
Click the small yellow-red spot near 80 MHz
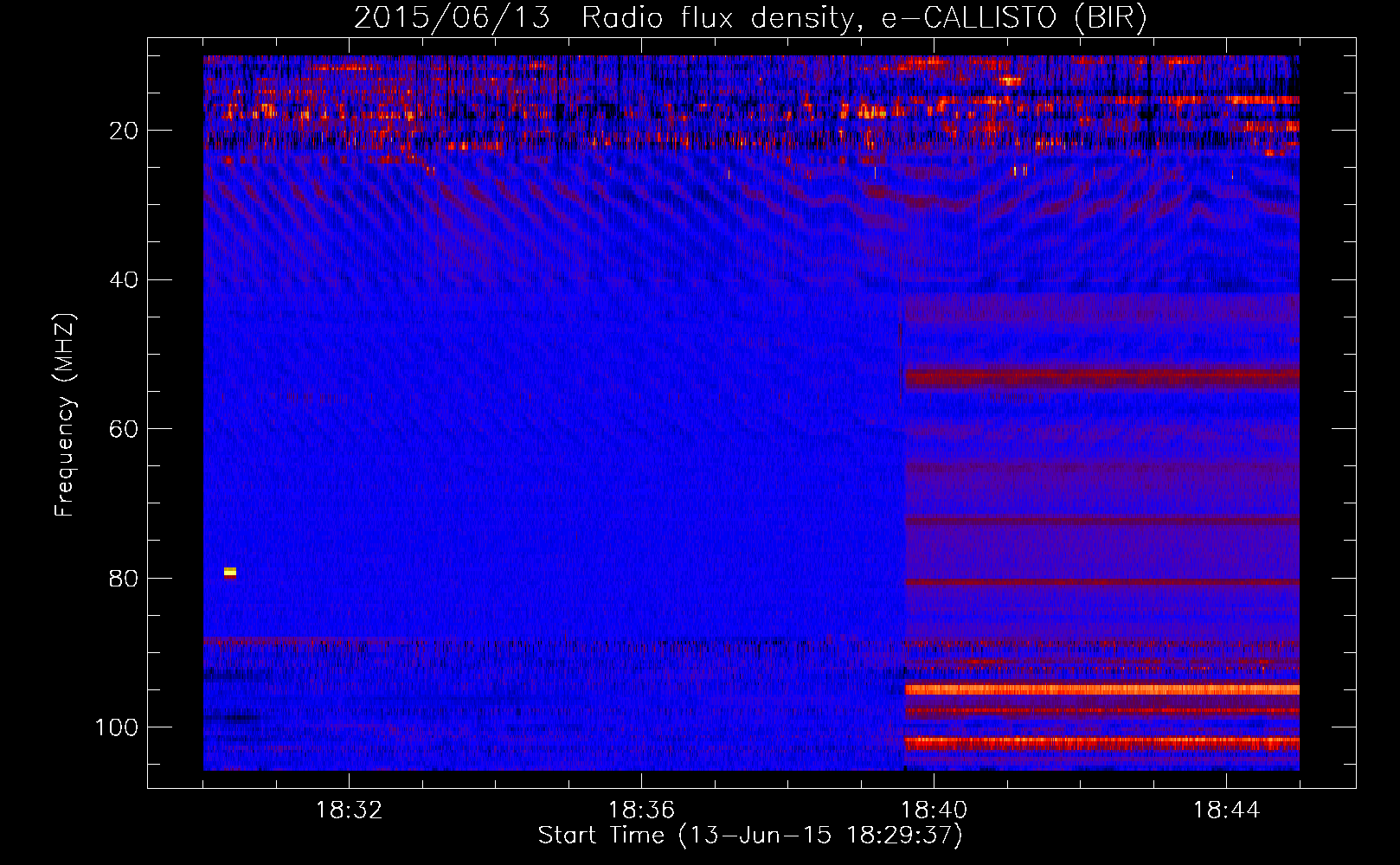(x=230, y=573)
